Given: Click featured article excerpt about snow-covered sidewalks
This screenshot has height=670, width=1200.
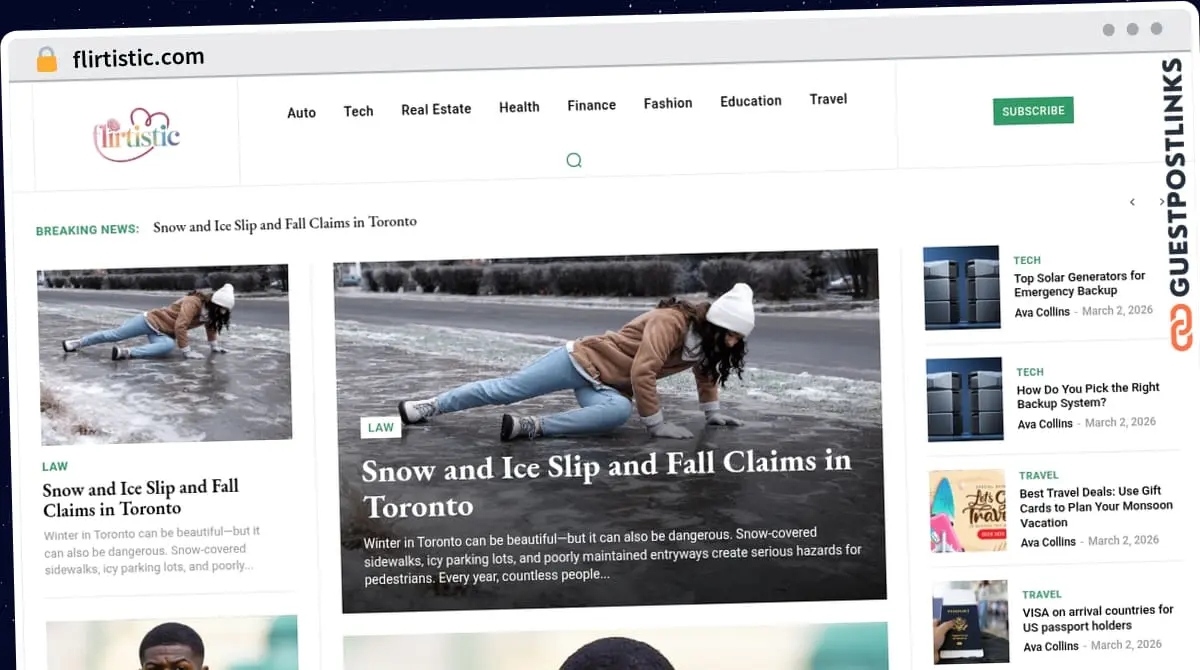Looking at the screenshot, I should [x=612, y=555].
